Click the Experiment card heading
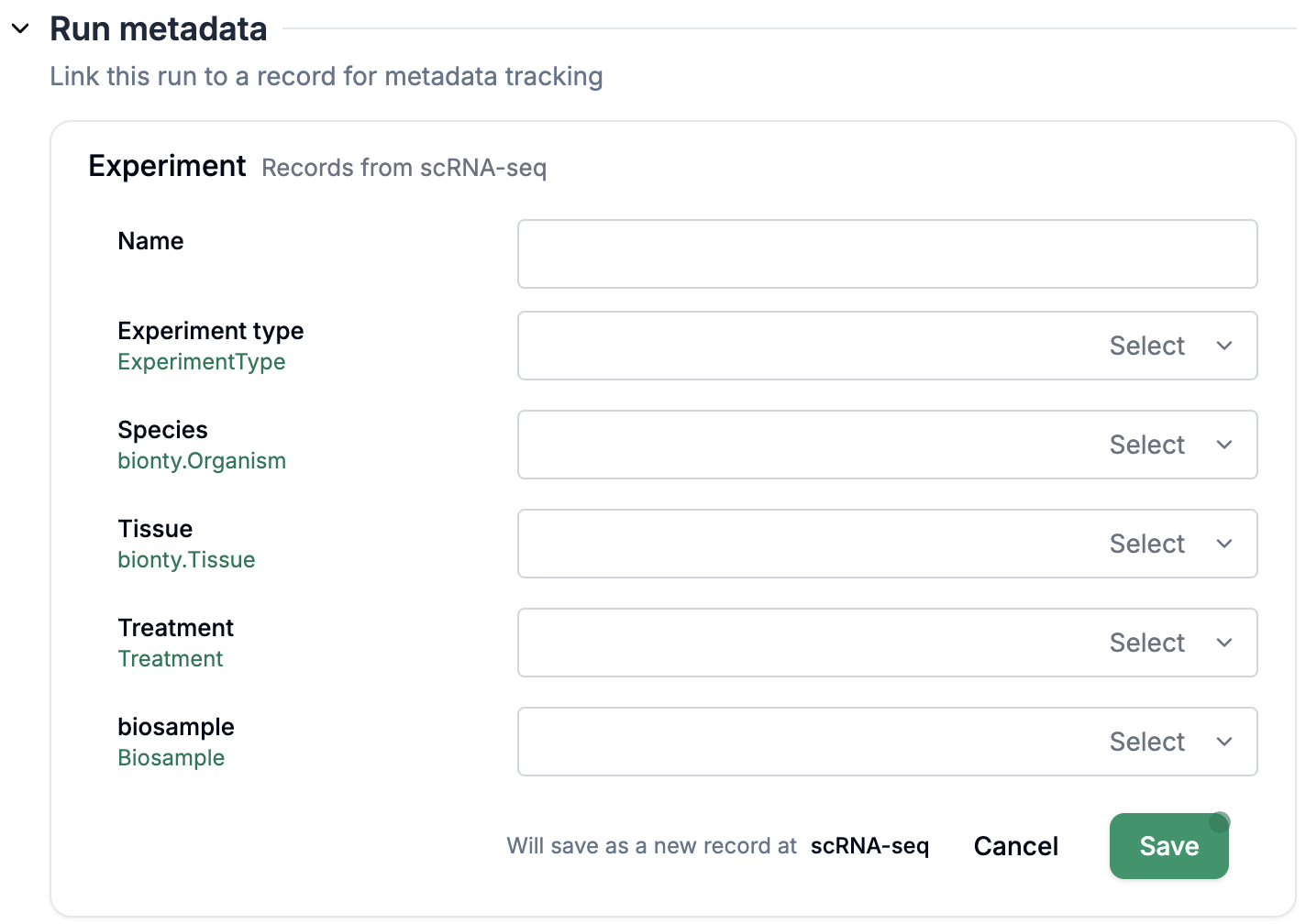Image resolution: width=1306 pixels, height=924 pixels. (167, 166)
